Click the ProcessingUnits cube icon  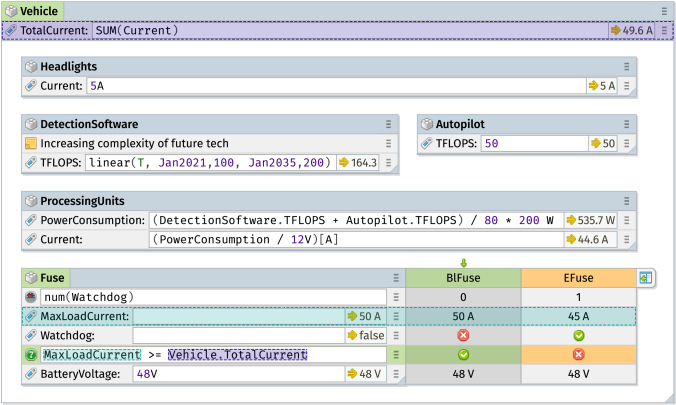[x=31, y=201]
